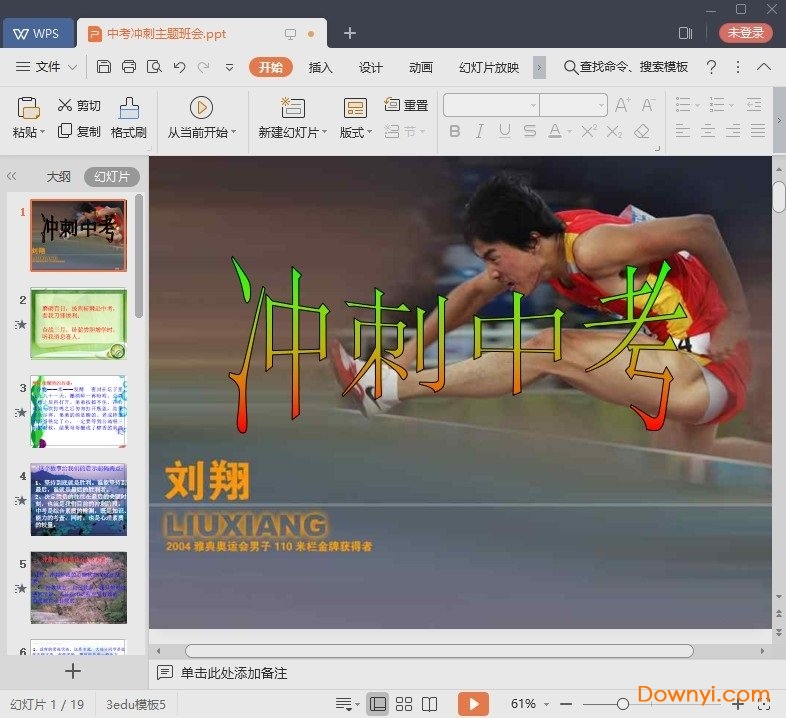Click the 重置 reset button

406,105
